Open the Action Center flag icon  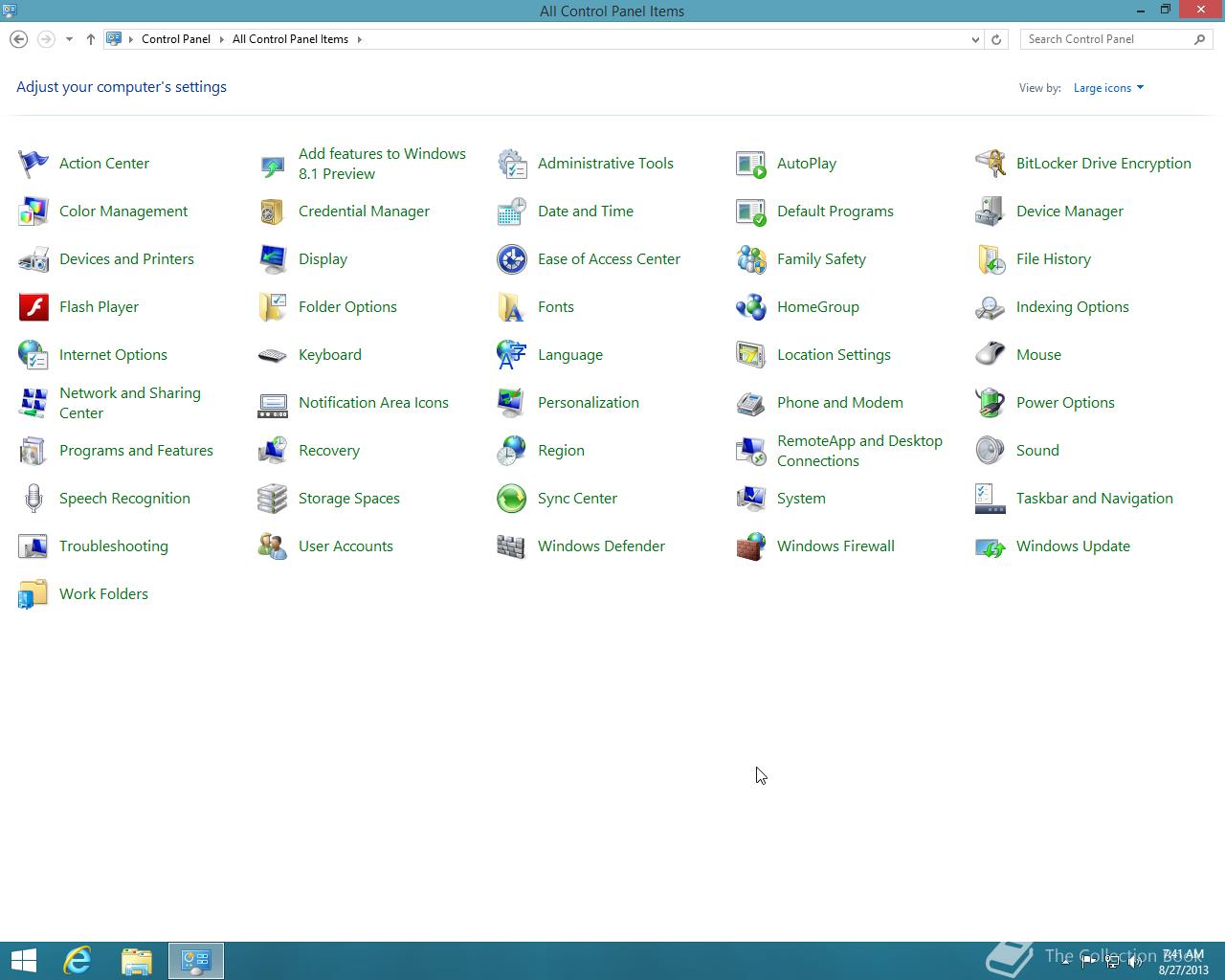(x=33, y=164)
